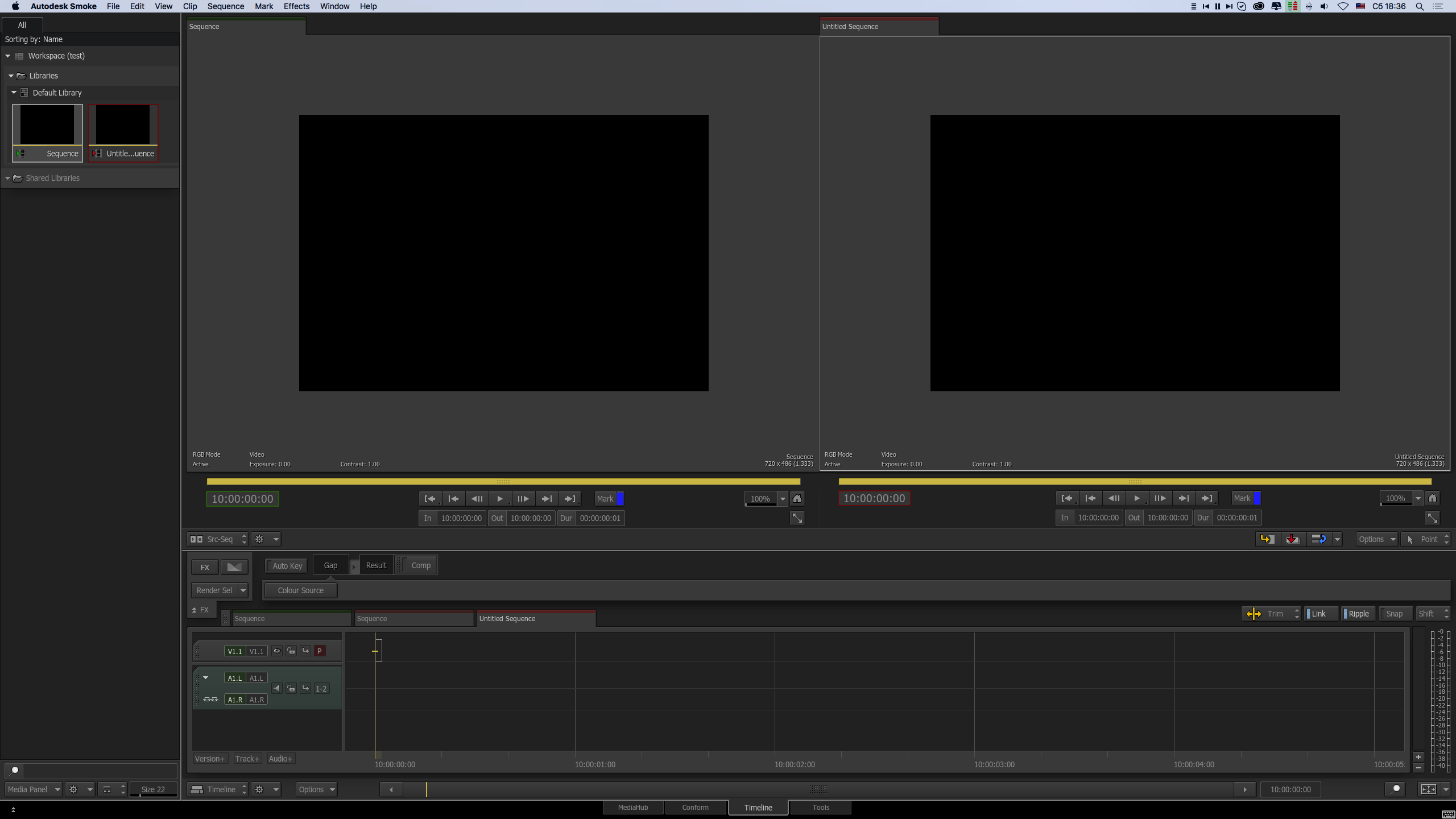Select the Untitle...uence clip thumbnail
Image resolution: width=1456 pixels, height=819 pixels.
point(123,133)
